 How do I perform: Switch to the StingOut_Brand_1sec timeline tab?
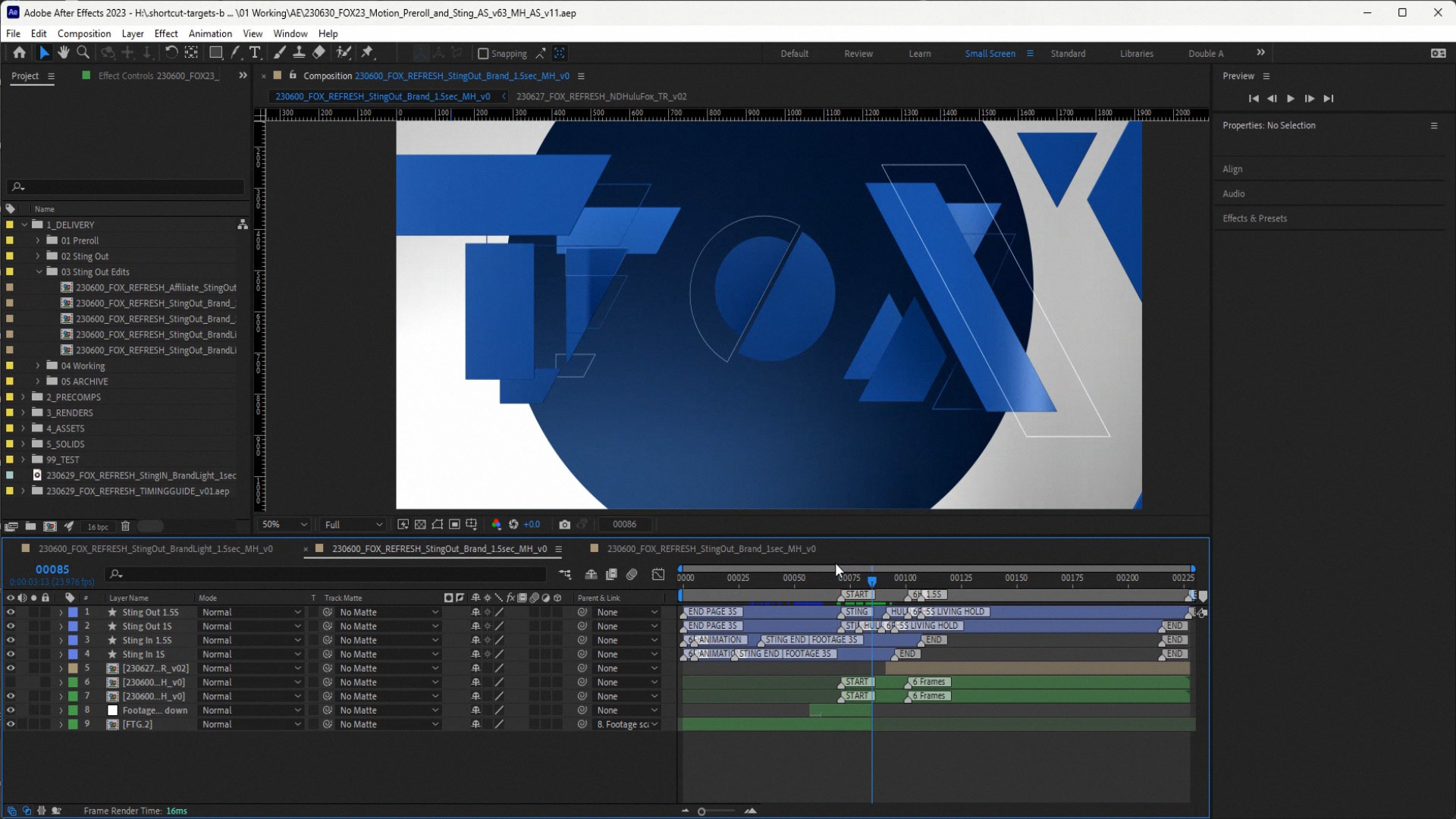tap(711, 548)
